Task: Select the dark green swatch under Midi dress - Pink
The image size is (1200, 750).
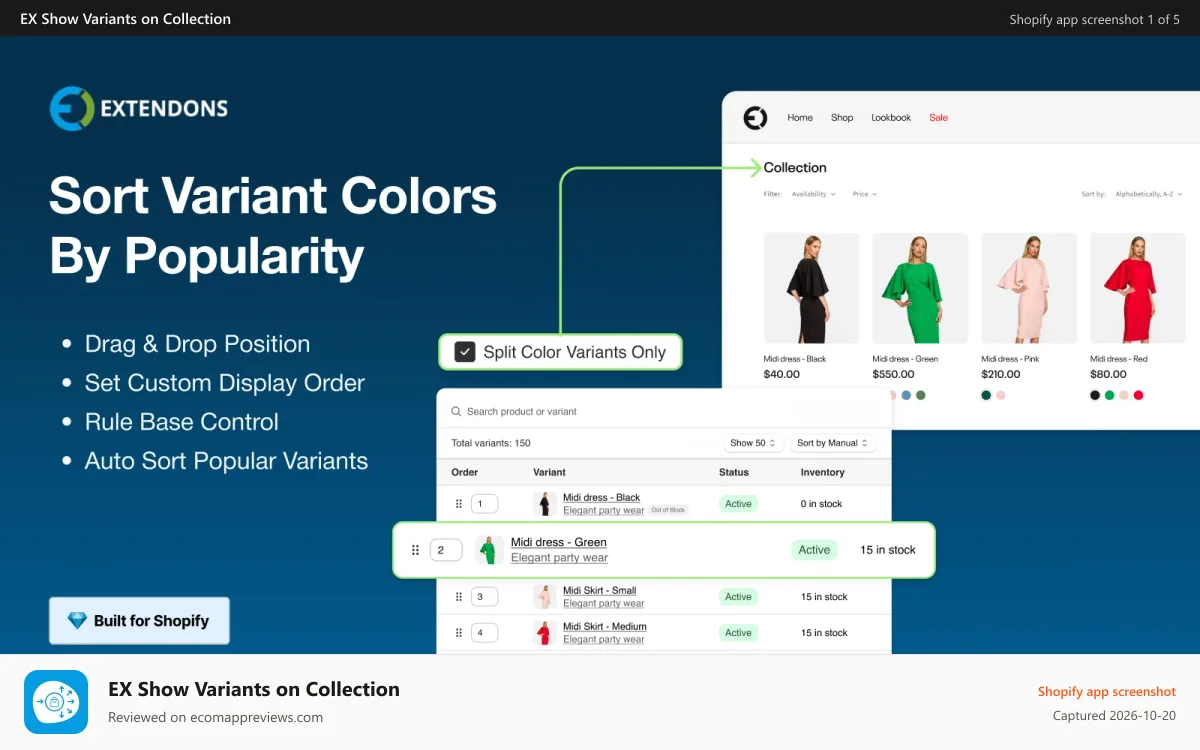Action: tap(986, 395)
